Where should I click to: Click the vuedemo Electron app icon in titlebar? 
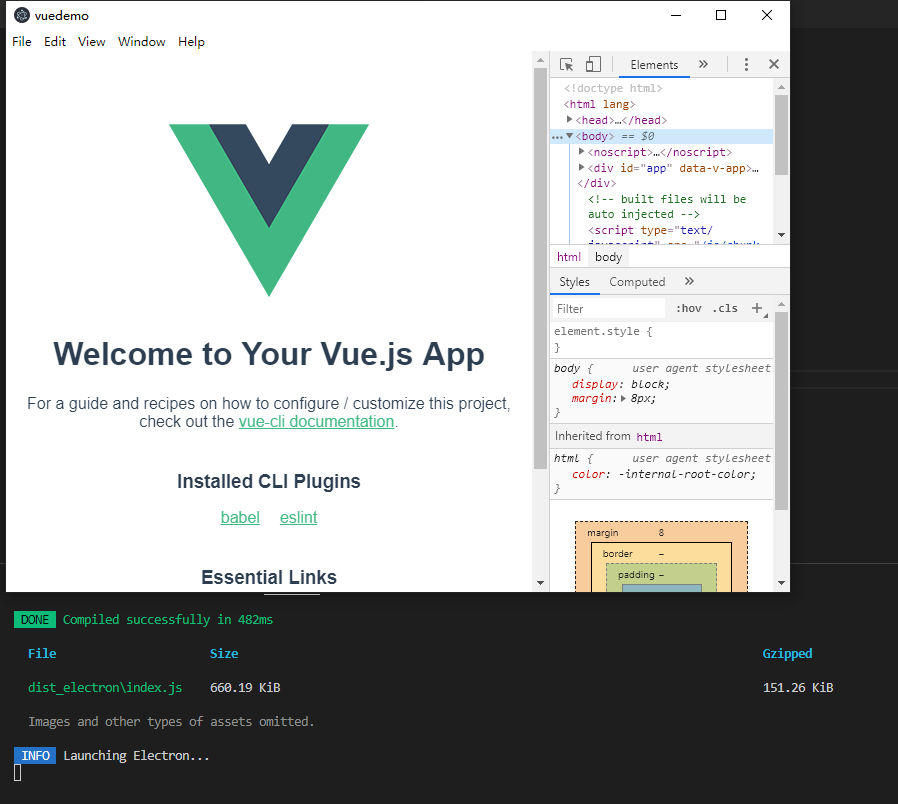click(22, 15)
